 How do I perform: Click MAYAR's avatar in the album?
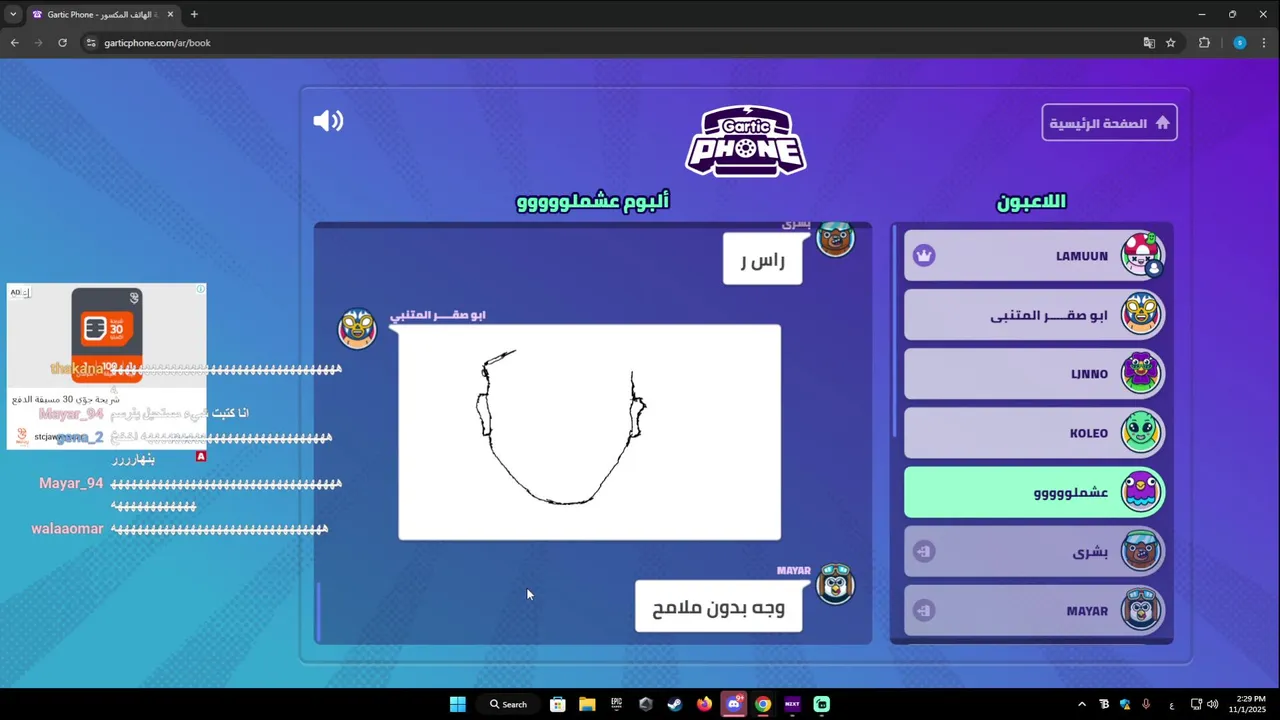click(x=835, y=584)
